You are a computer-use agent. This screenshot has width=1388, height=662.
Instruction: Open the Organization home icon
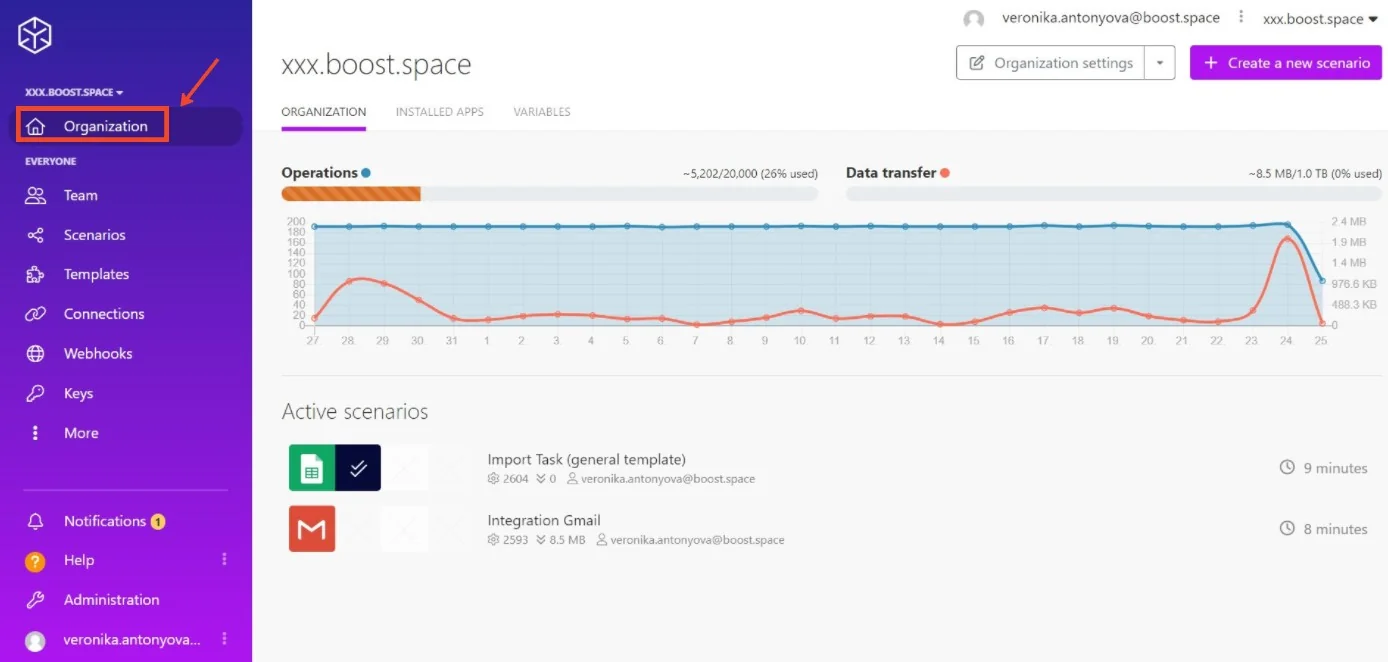pyautogui.click(x=36, y=127)
